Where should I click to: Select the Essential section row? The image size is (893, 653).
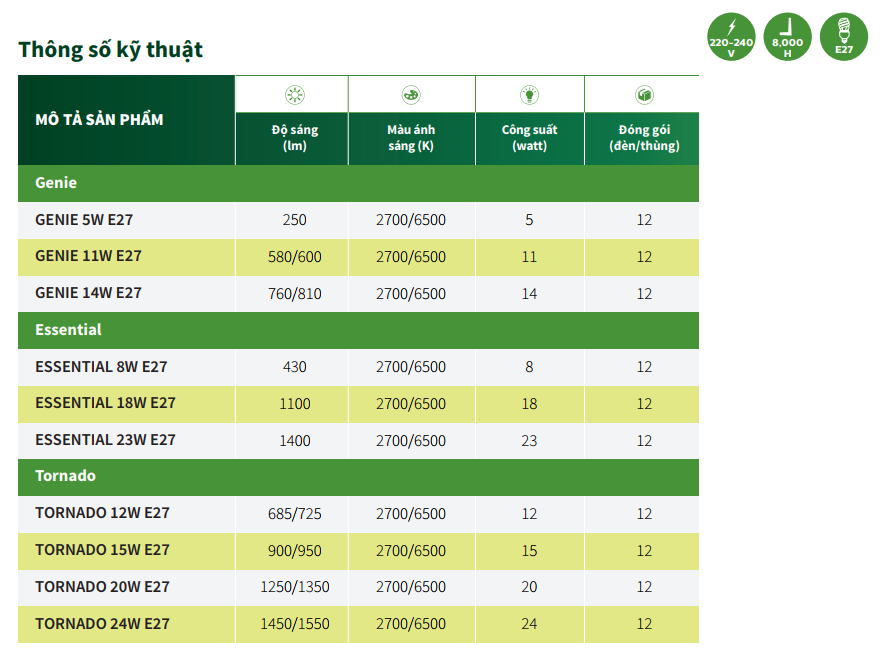[x=358, y=330]
